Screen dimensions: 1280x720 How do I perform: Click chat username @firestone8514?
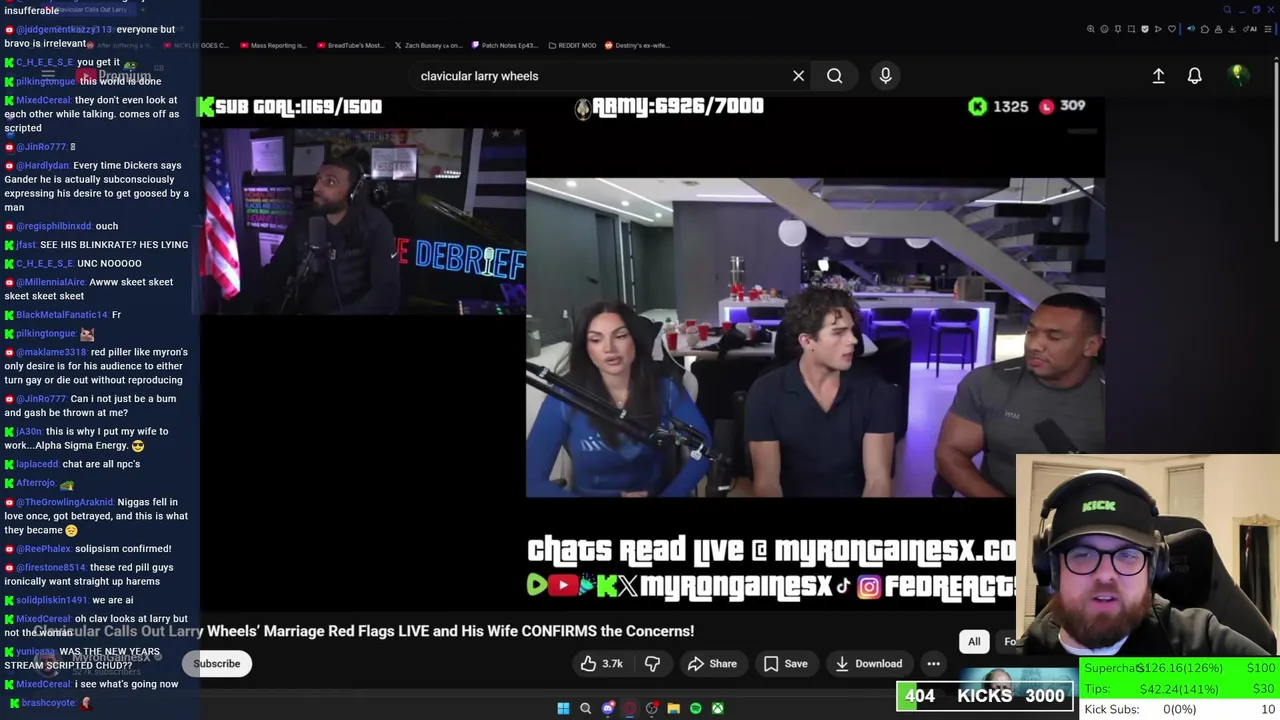(52, 567)
